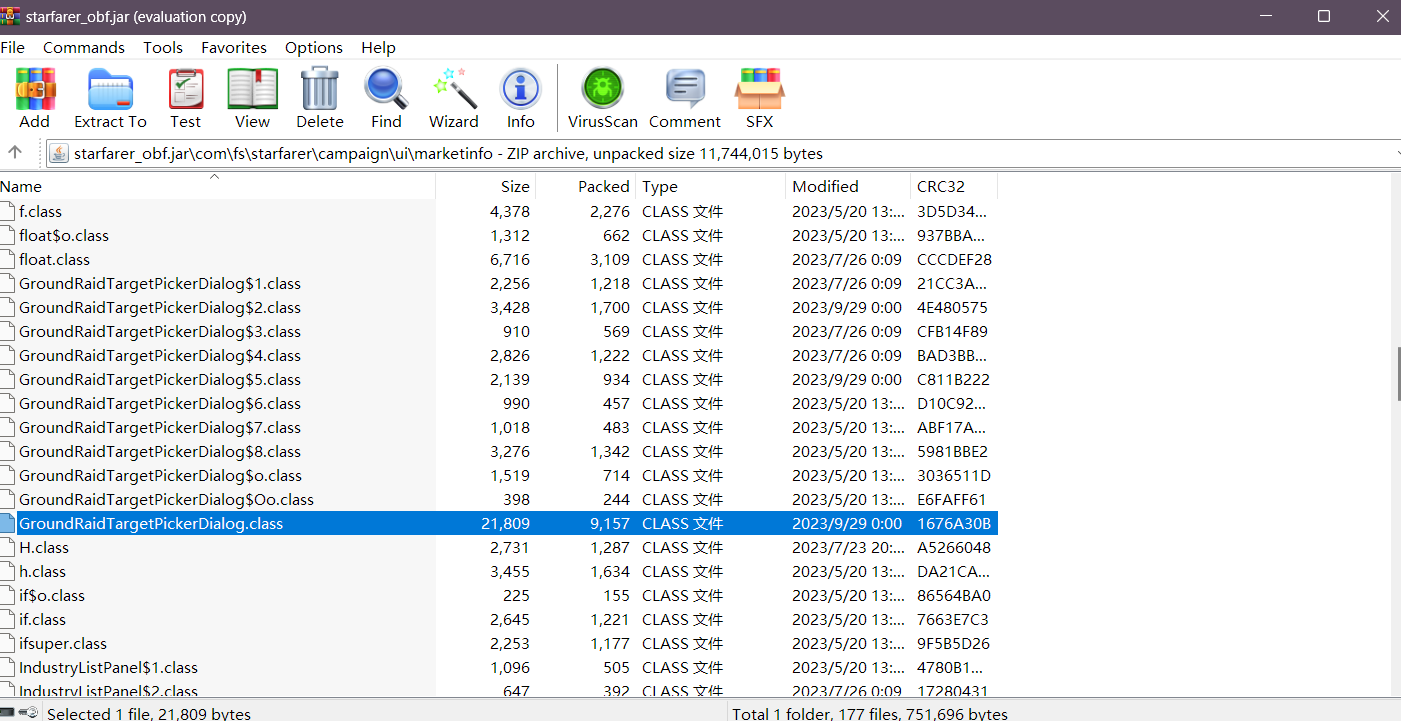Image resolution: width=1401 pixels, height=721 pixels.
Task: Open the Commands menu
Action: (84, 47)
